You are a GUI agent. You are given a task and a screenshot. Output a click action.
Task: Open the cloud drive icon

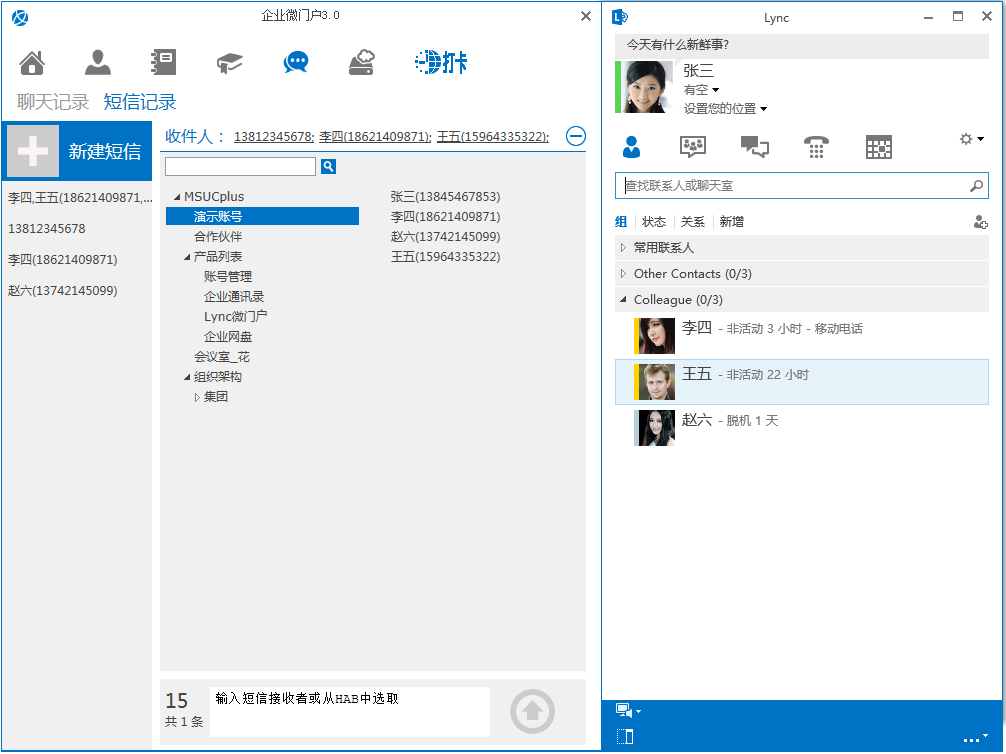click(x=361, y=63)
